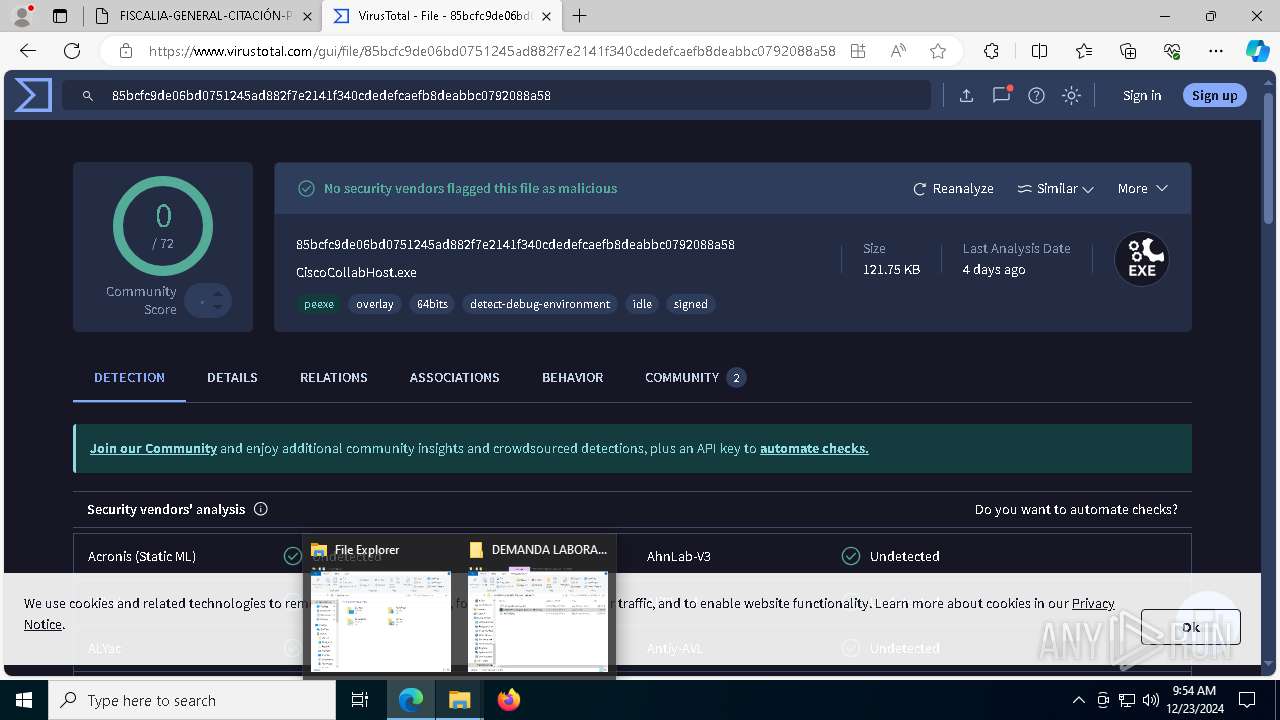Click the peexe tag
This screenshot has width=1280, height=720.
pos(319,304)
